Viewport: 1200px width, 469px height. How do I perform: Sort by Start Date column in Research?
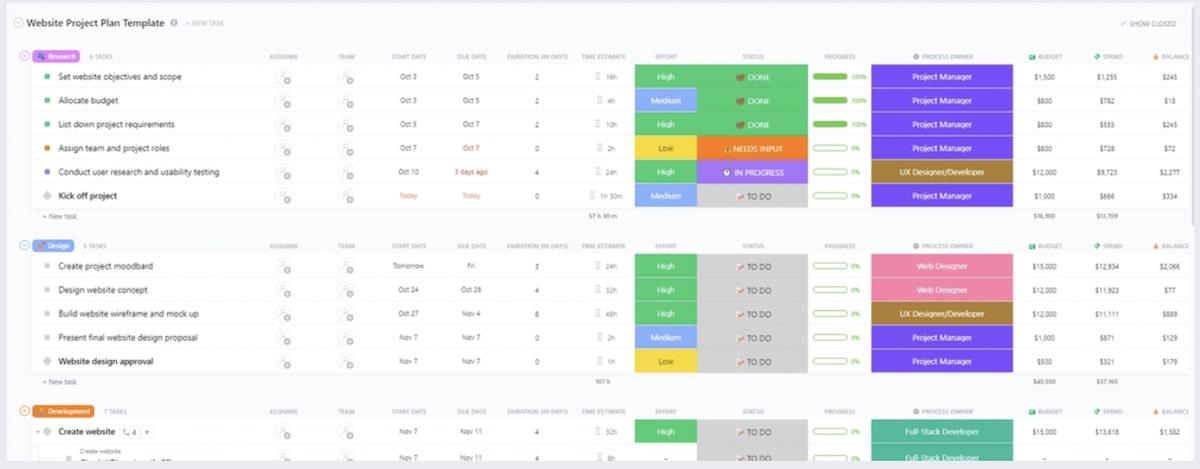pos(408,57)
